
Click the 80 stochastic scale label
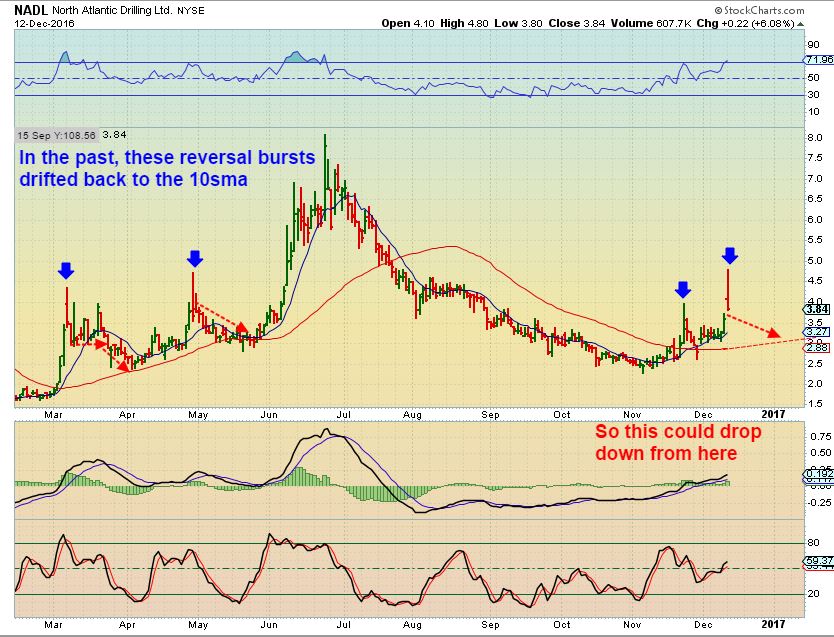point(813,542)
